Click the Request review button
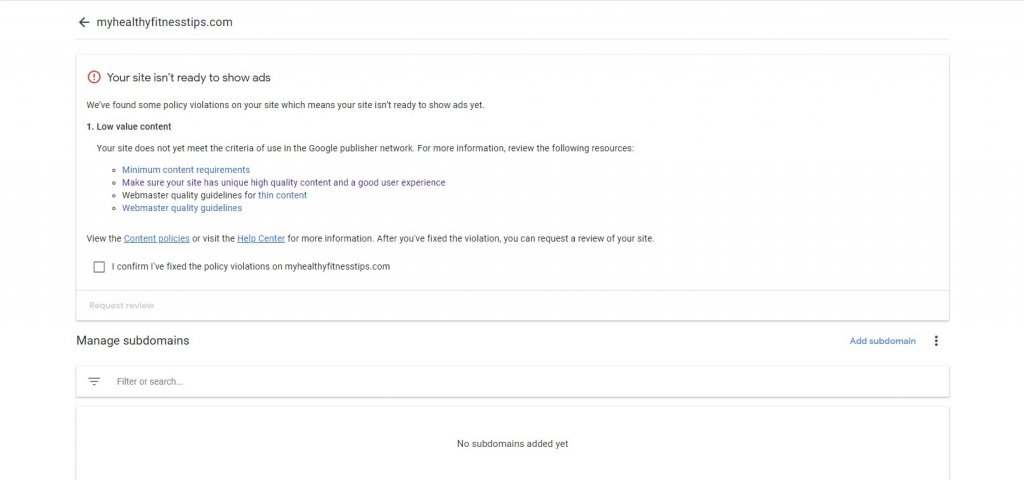This screenshot has width=1024, height=480. [x=122, y=305]
